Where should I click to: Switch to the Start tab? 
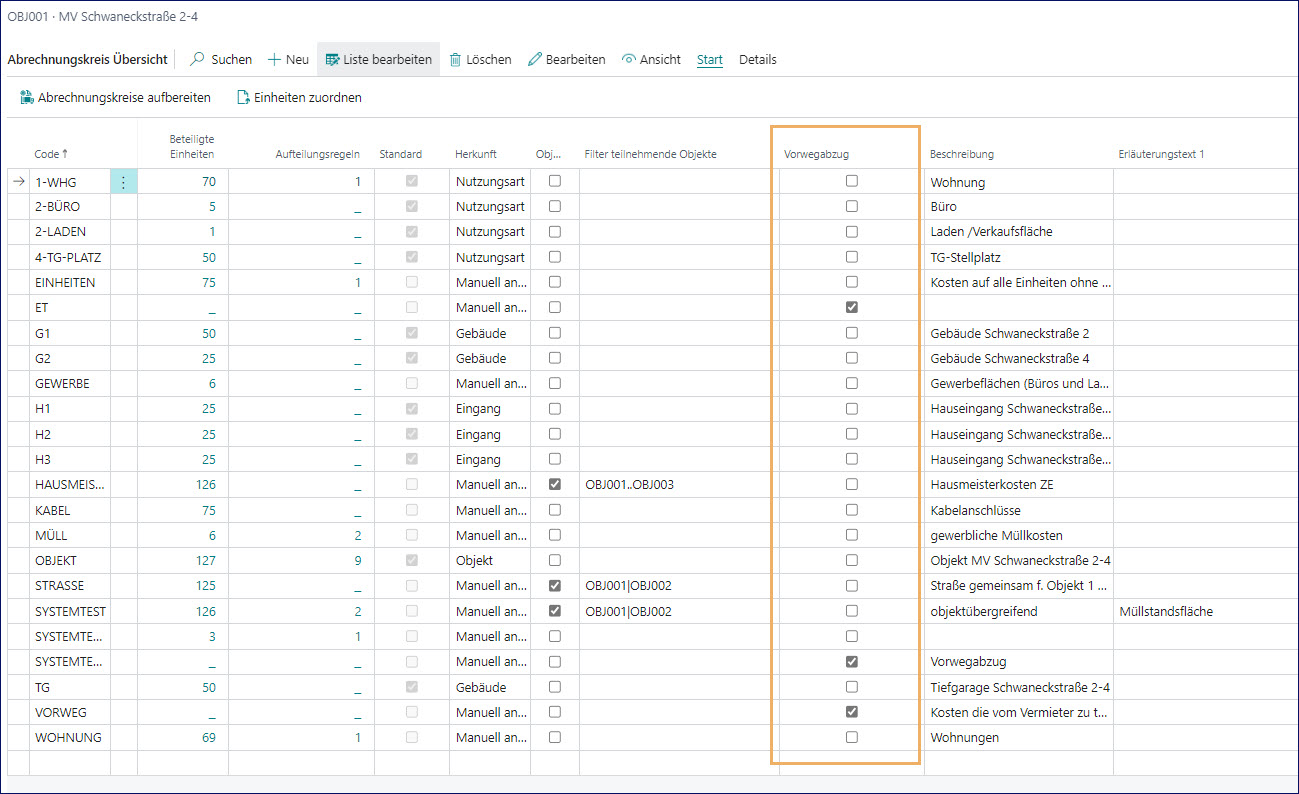pyautogui.click(x=709, y=59)
